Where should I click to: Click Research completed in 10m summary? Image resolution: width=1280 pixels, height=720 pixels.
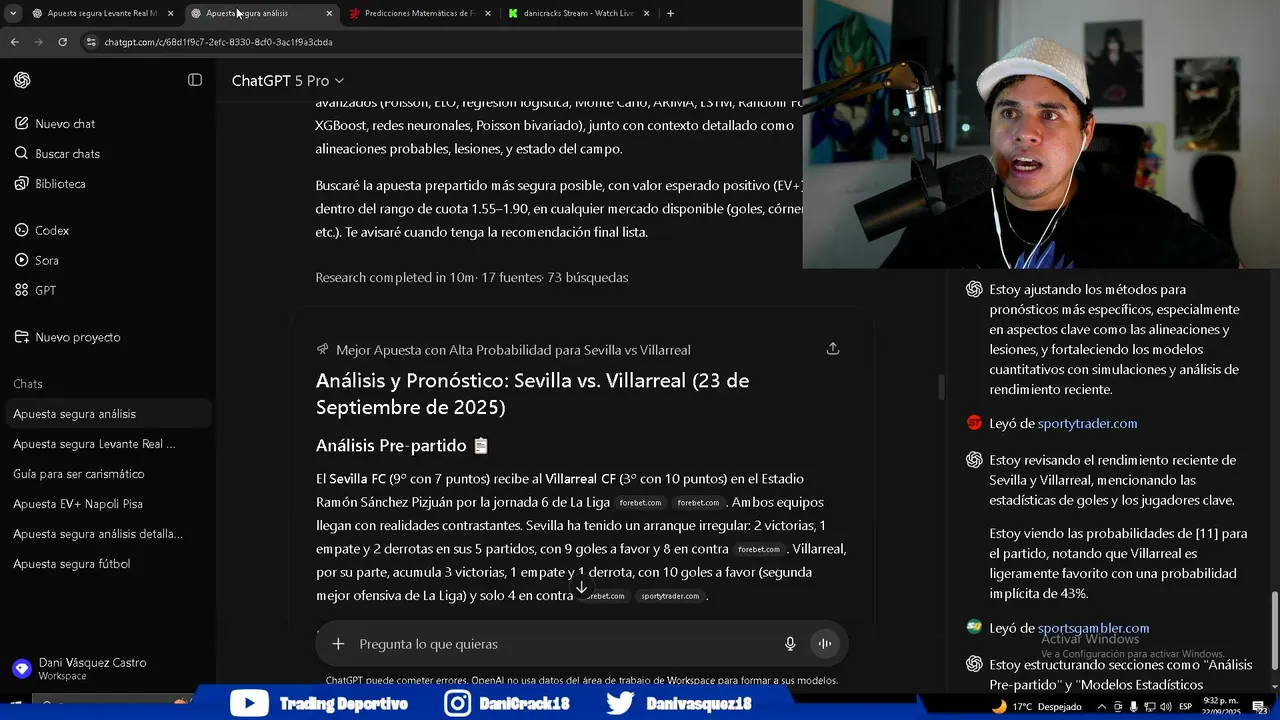point(472,277)
